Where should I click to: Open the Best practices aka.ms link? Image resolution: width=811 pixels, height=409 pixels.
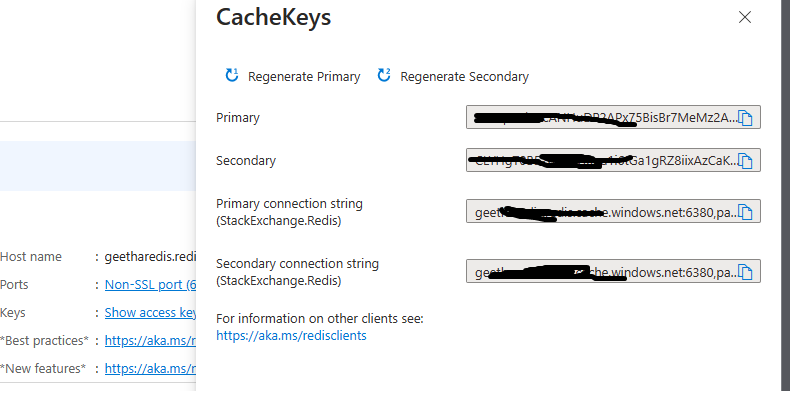pyautogui.click(x=151, y=341)
